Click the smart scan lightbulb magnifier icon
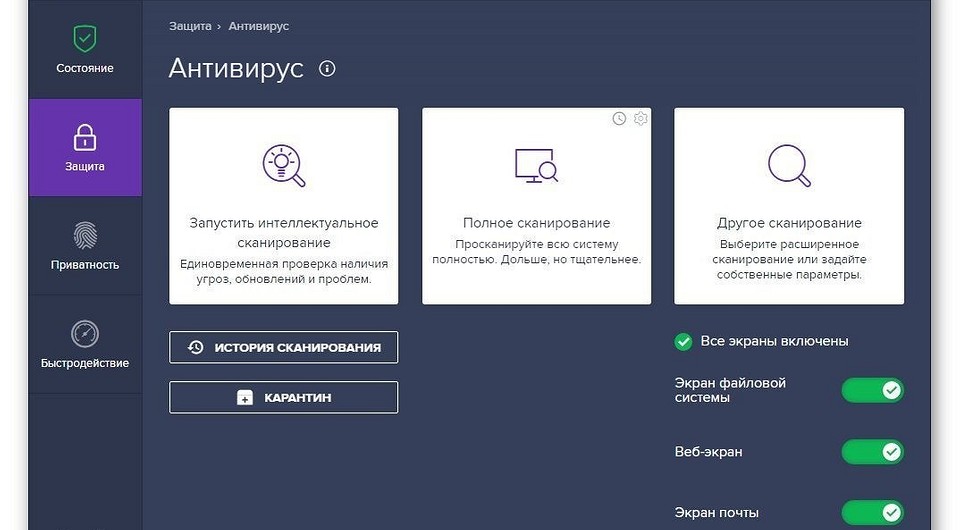 (x=283, y=165)
